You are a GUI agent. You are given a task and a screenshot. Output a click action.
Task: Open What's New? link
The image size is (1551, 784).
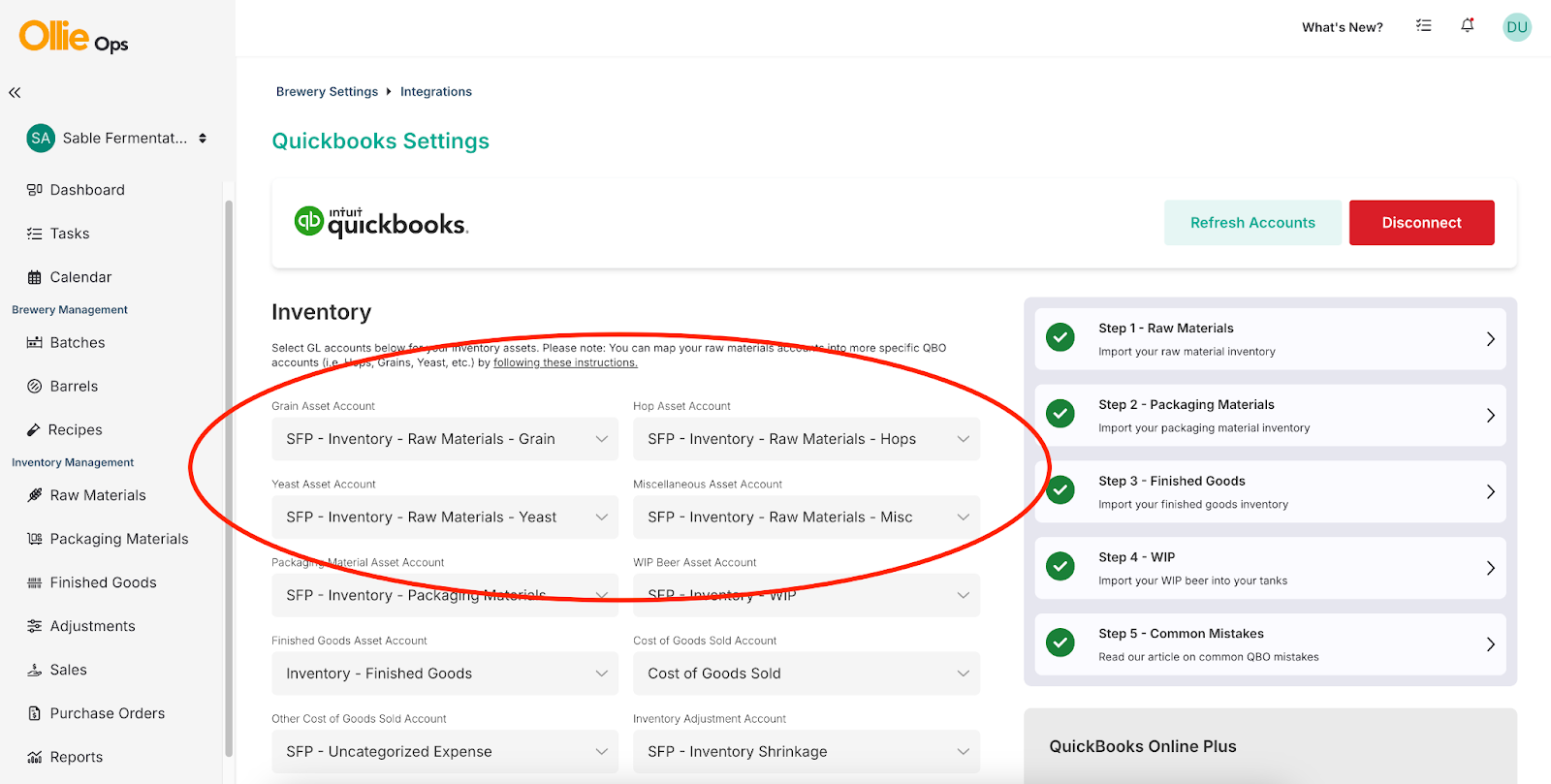coord(1343,27)
